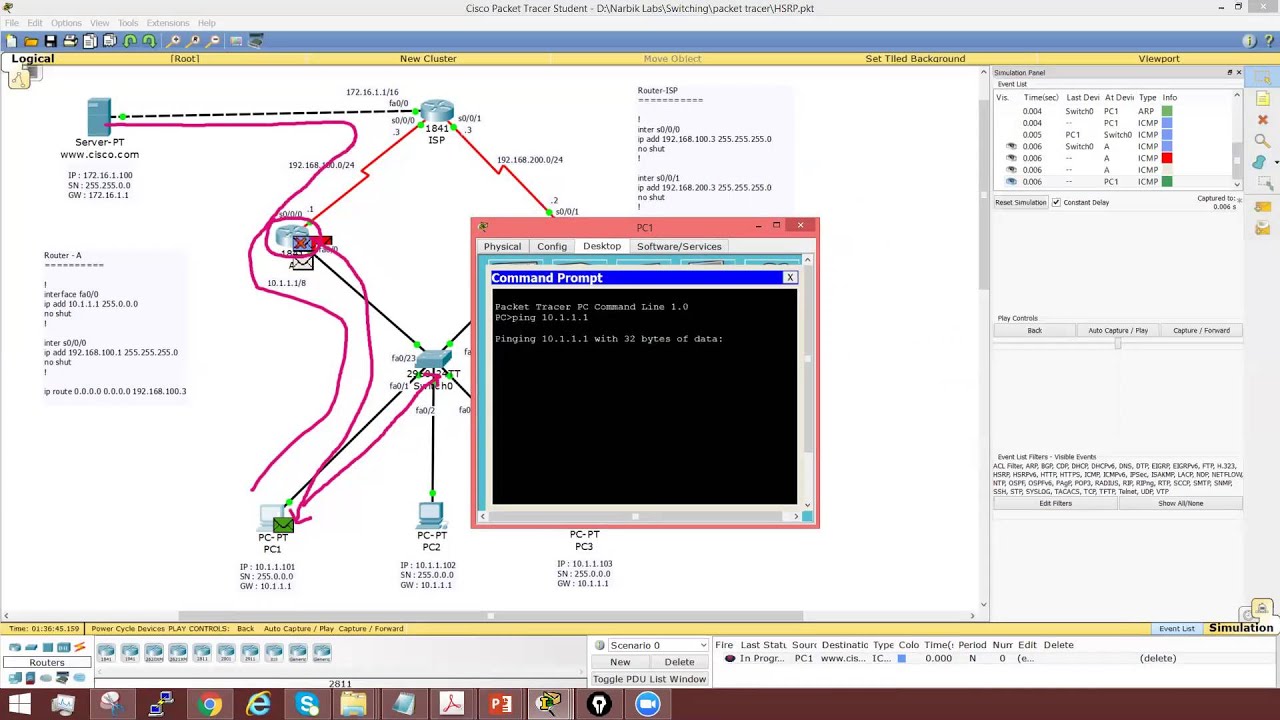Click Back in the Play Controls panel
Screen dimensions: 1280x720
[x=1034, y=330]
